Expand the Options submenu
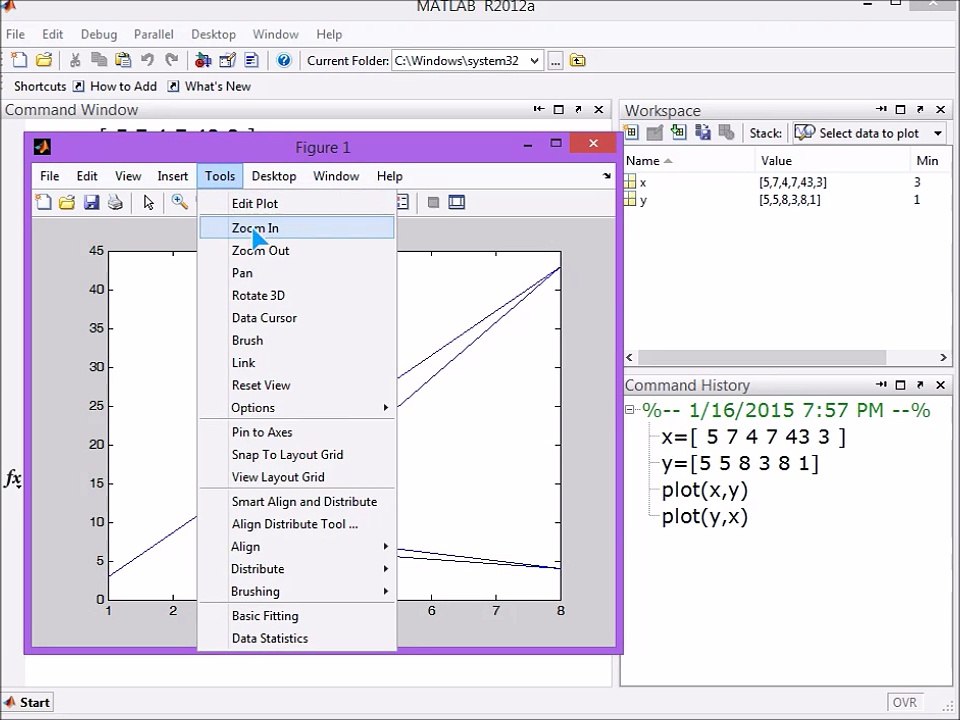Image resolution: width=960 pixels, height=720 pixels. pos(298,408)
